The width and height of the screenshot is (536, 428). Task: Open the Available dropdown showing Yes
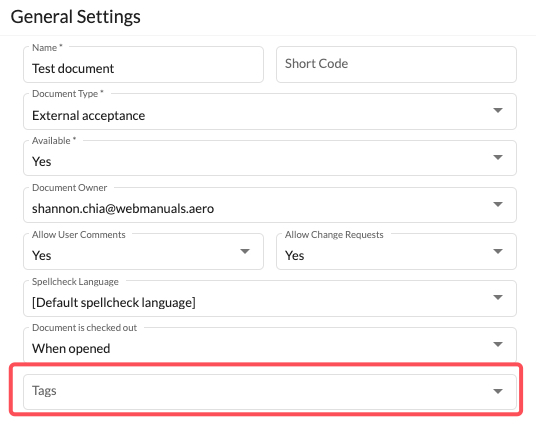click(x=270, y=158)
